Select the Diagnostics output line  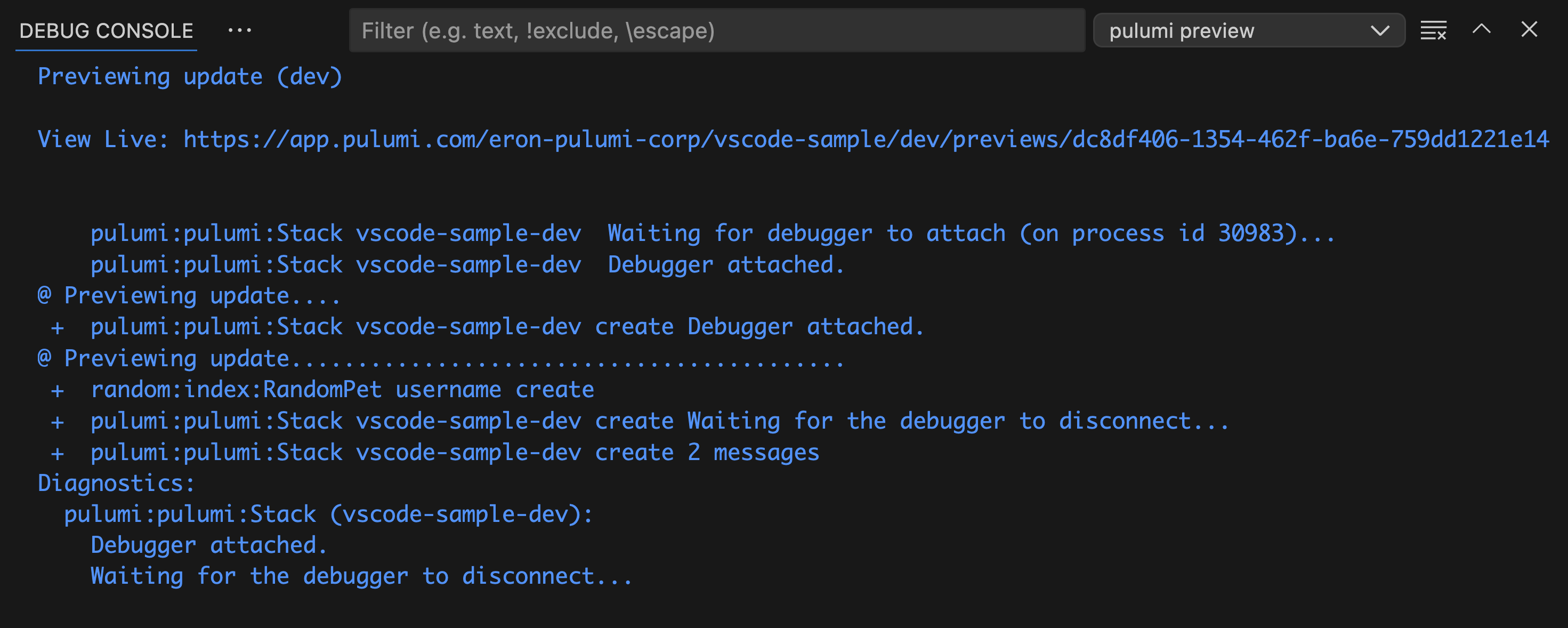coord(115,482)
